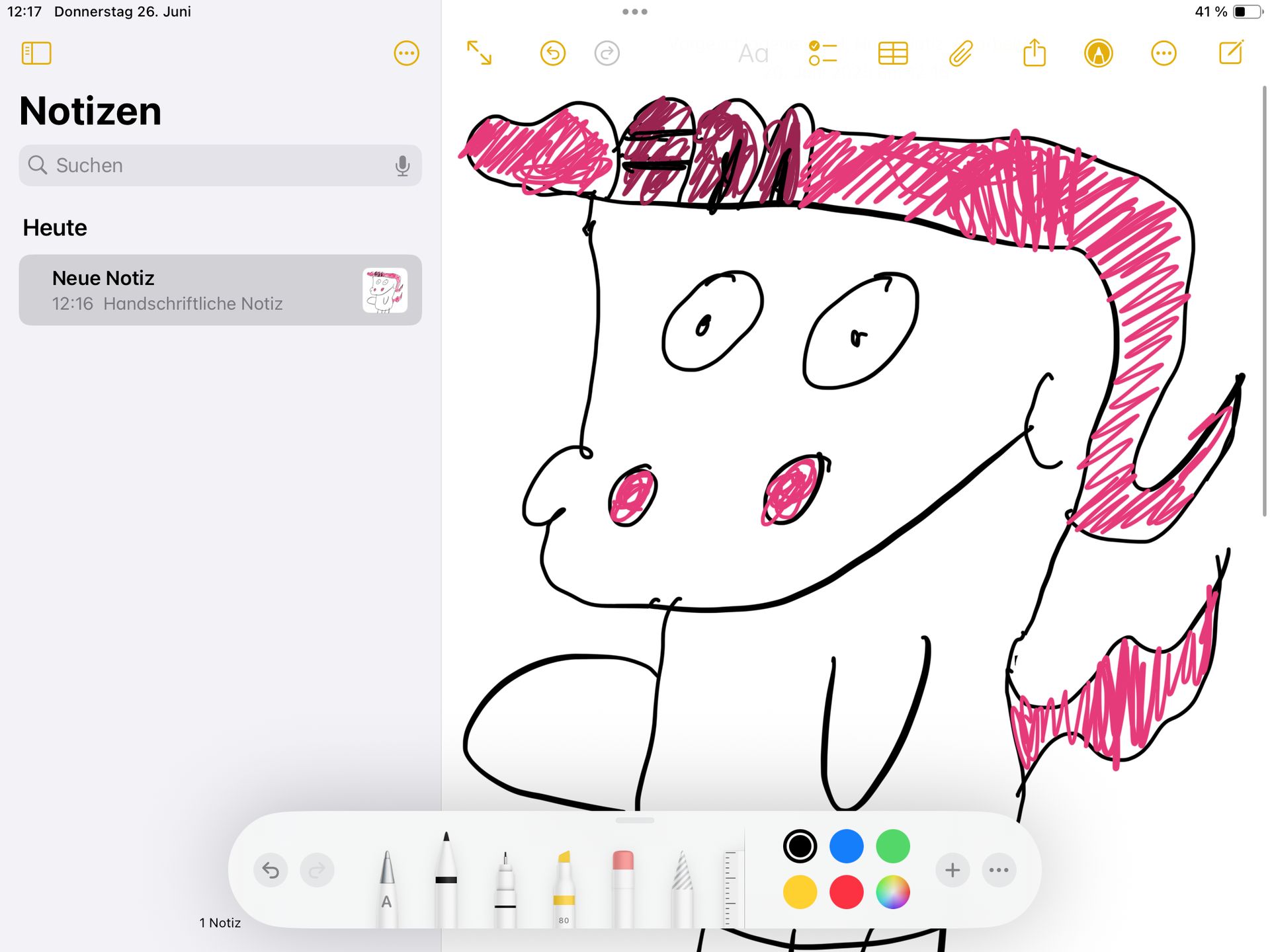Tap the Heute section header
The height and width of the screenshot is (952, 1270).
pos(55,227)
